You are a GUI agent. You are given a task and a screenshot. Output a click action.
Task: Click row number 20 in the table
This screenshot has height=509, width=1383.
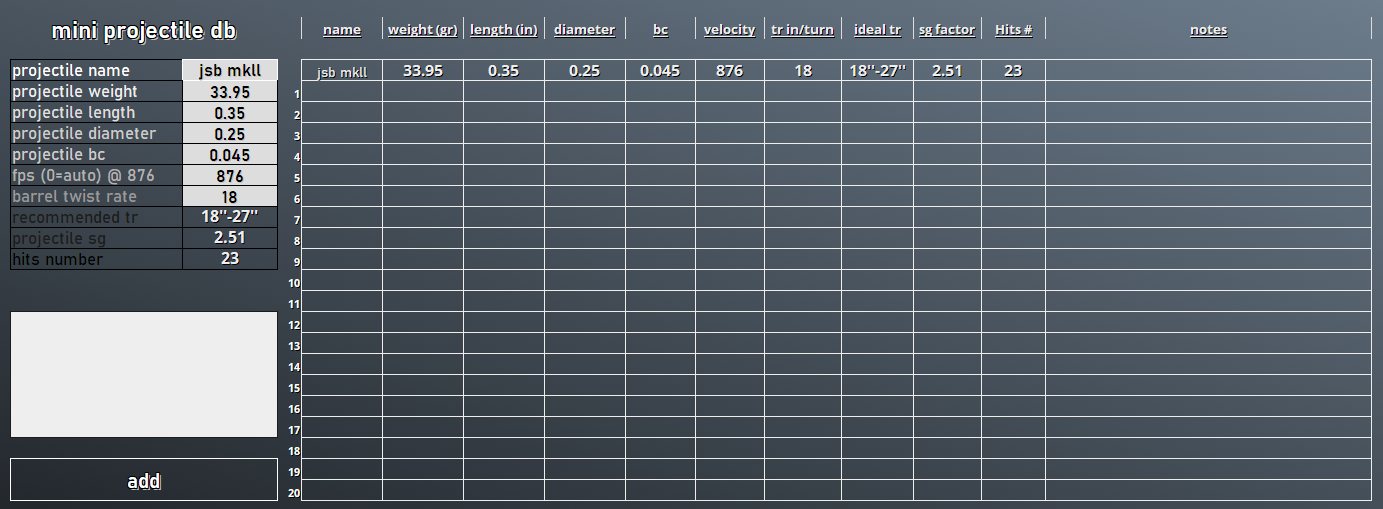[x=294, y=493]
